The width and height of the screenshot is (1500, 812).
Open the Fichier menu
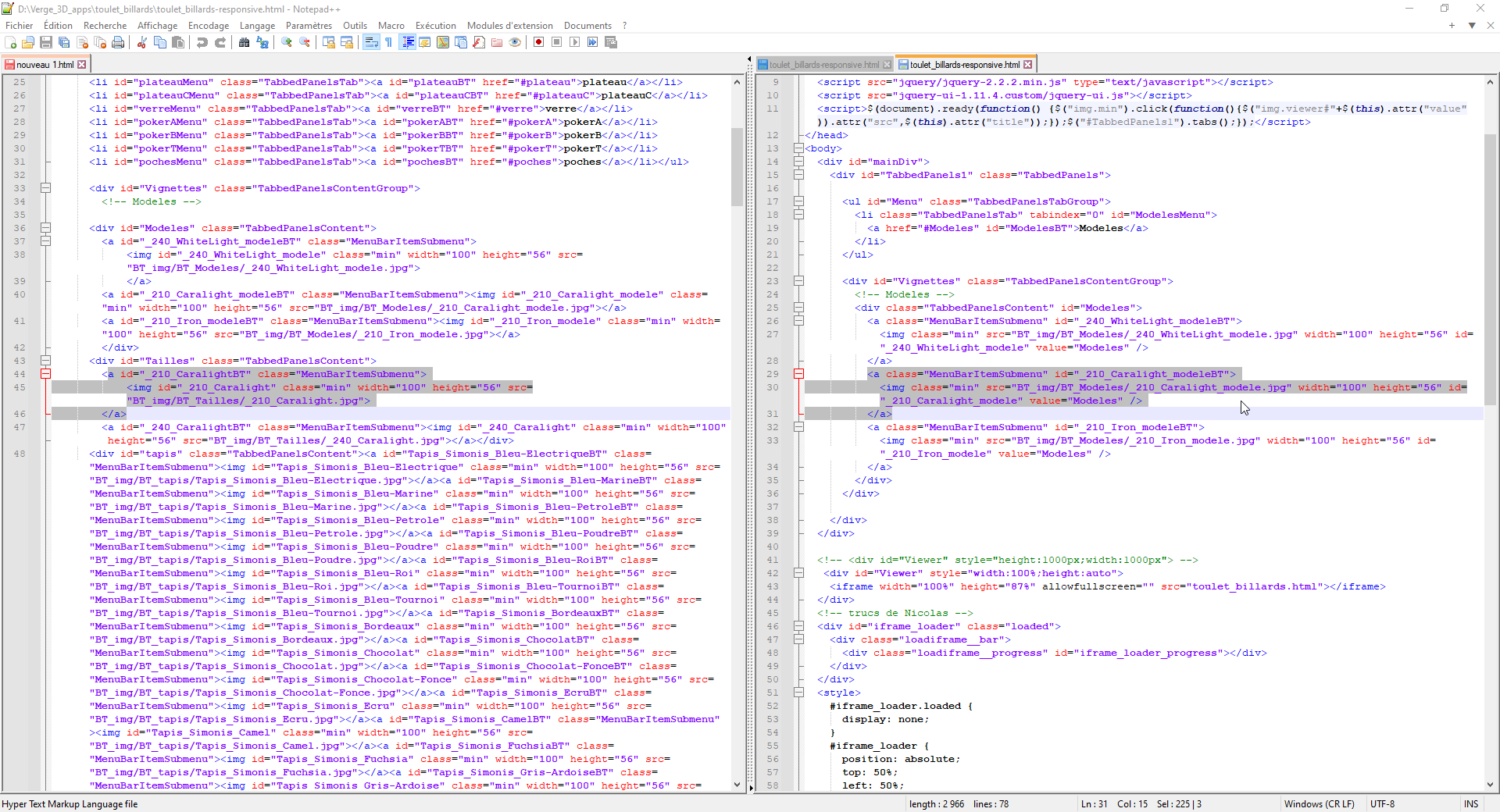[19, 26]
